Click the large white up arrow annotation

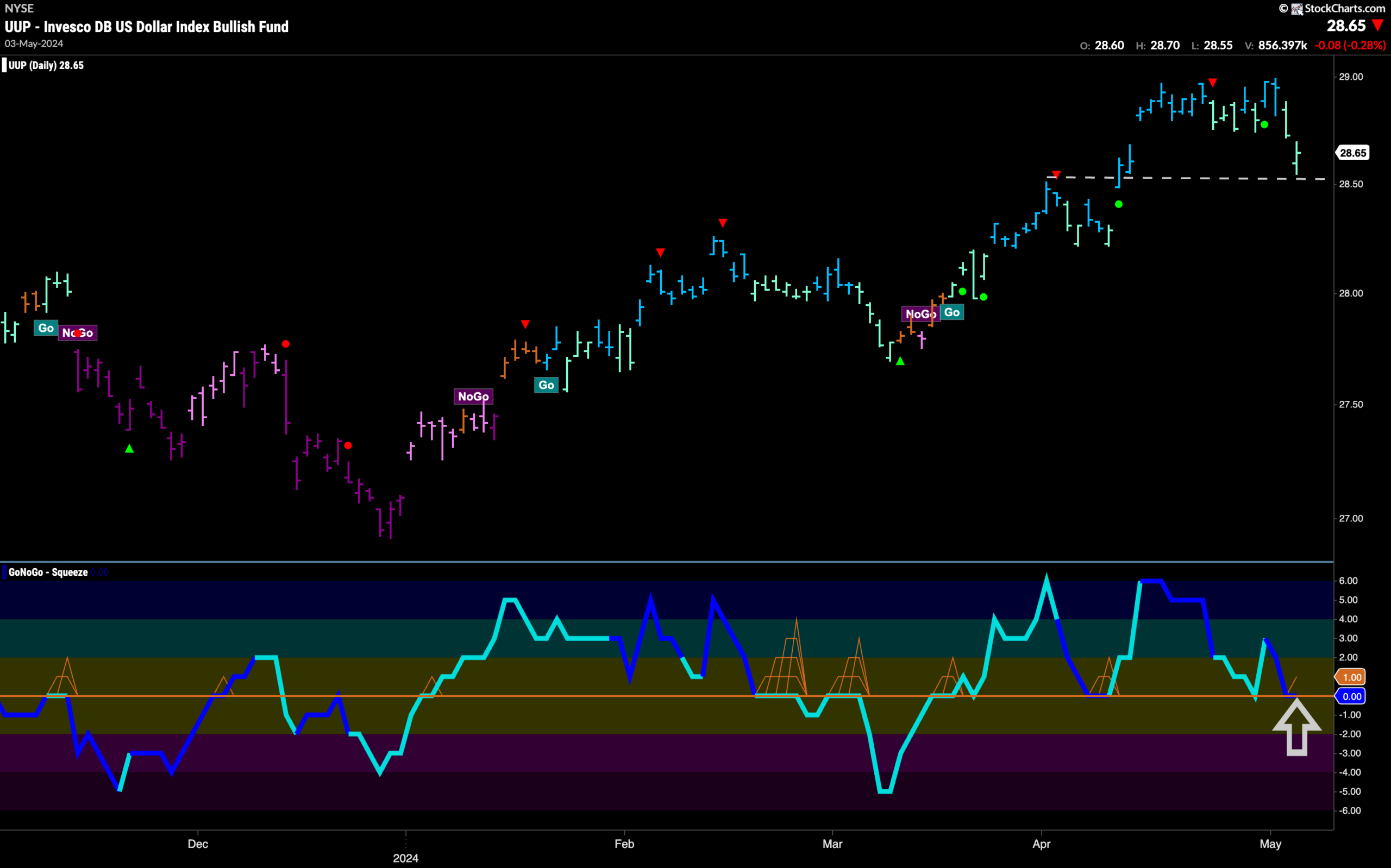point(1296,727)
